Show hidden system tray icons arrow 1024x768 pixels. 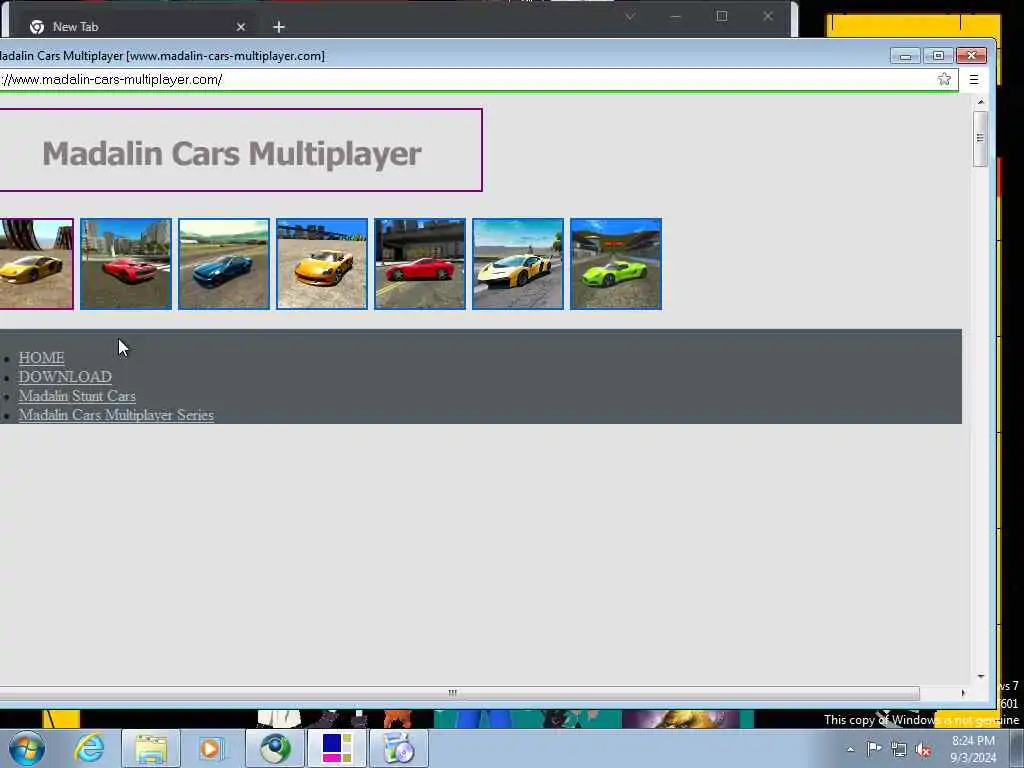pos(850,749)
